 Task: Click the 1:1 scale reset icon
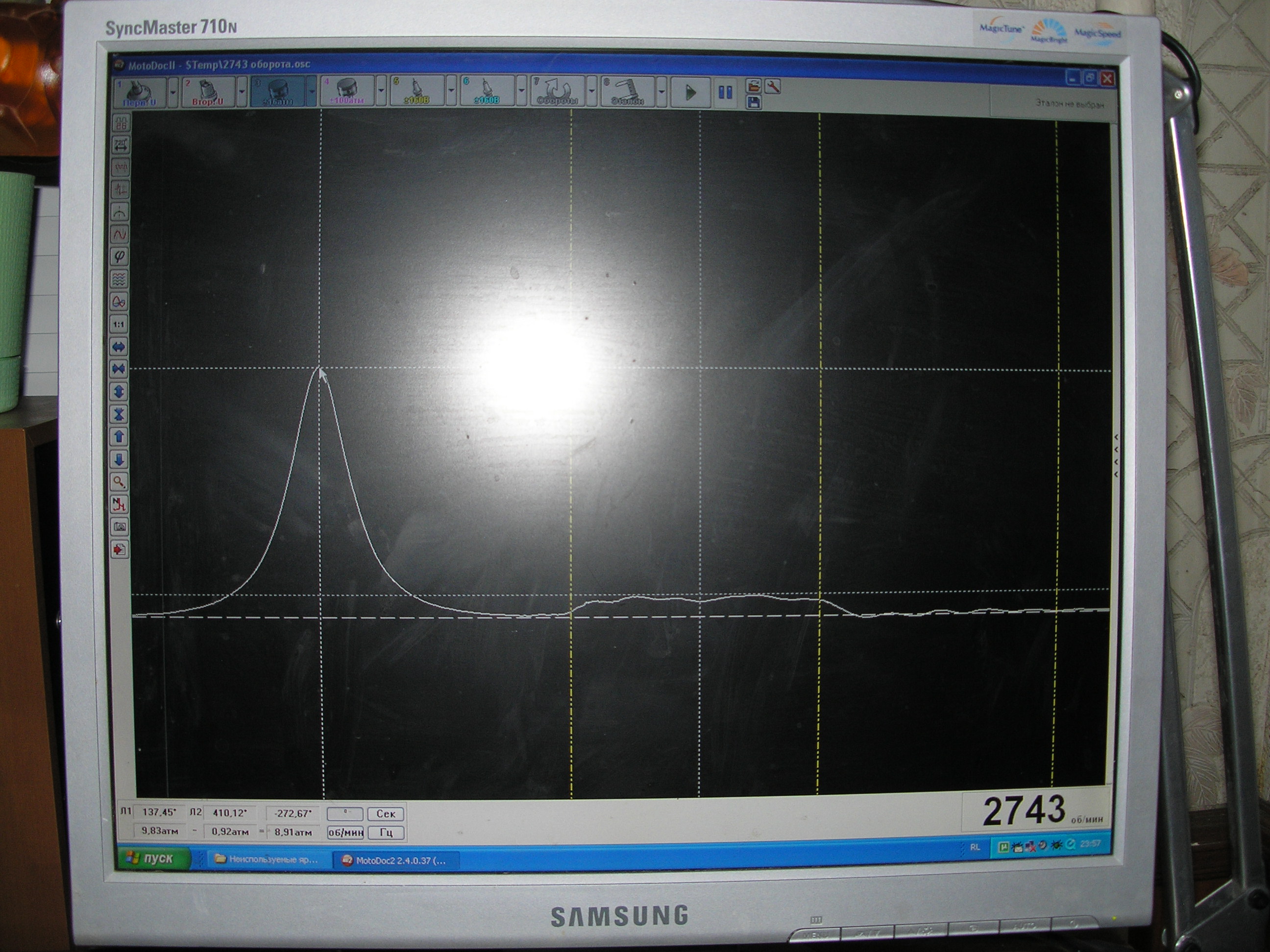pos(119,324)
